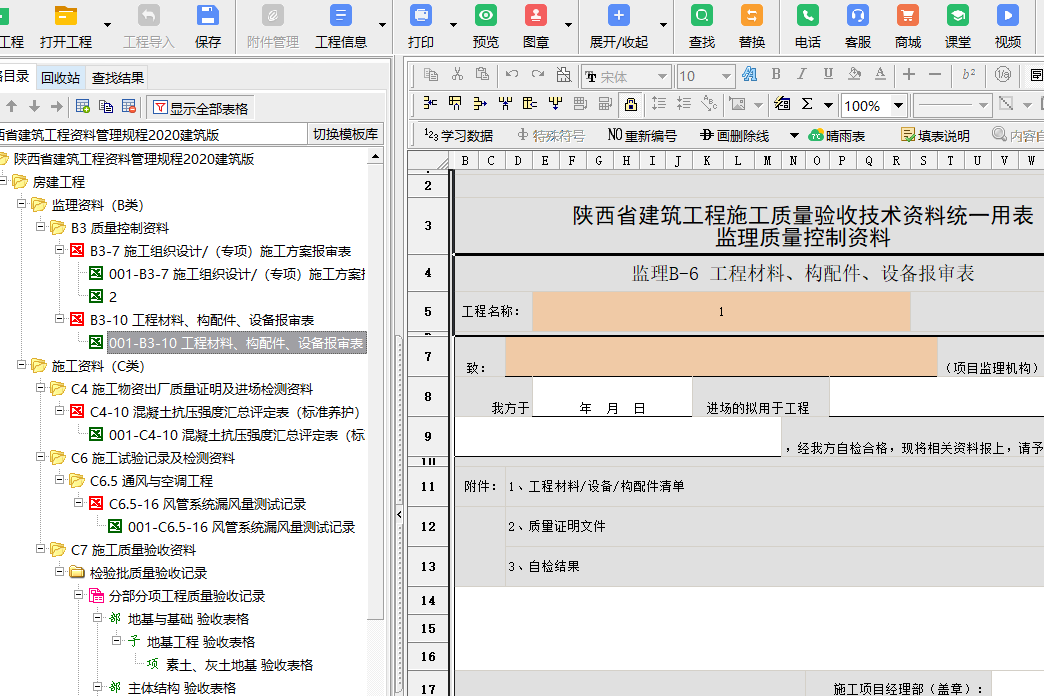This screenshot has width=1044, height=696.
Task: Click the minus decrease icon in format toolbar
Action: tap(935, 75)
